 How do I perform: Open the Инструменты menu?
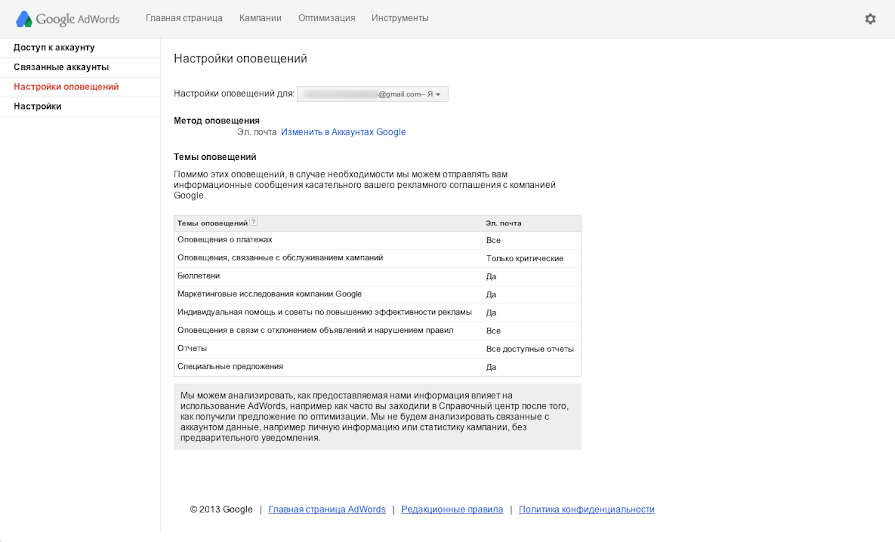point(400,19)
